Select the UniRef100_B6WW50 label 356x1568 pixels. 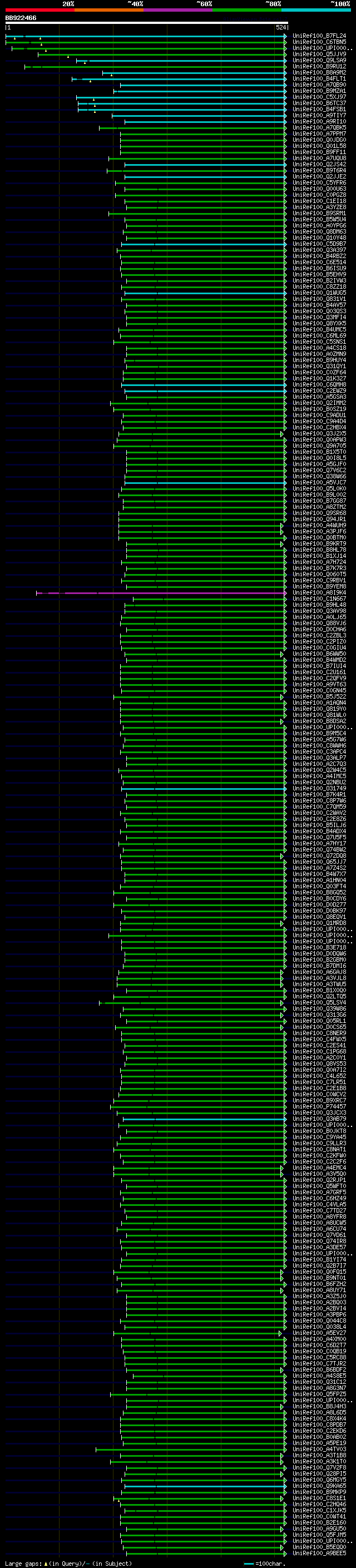coord(319,654)
